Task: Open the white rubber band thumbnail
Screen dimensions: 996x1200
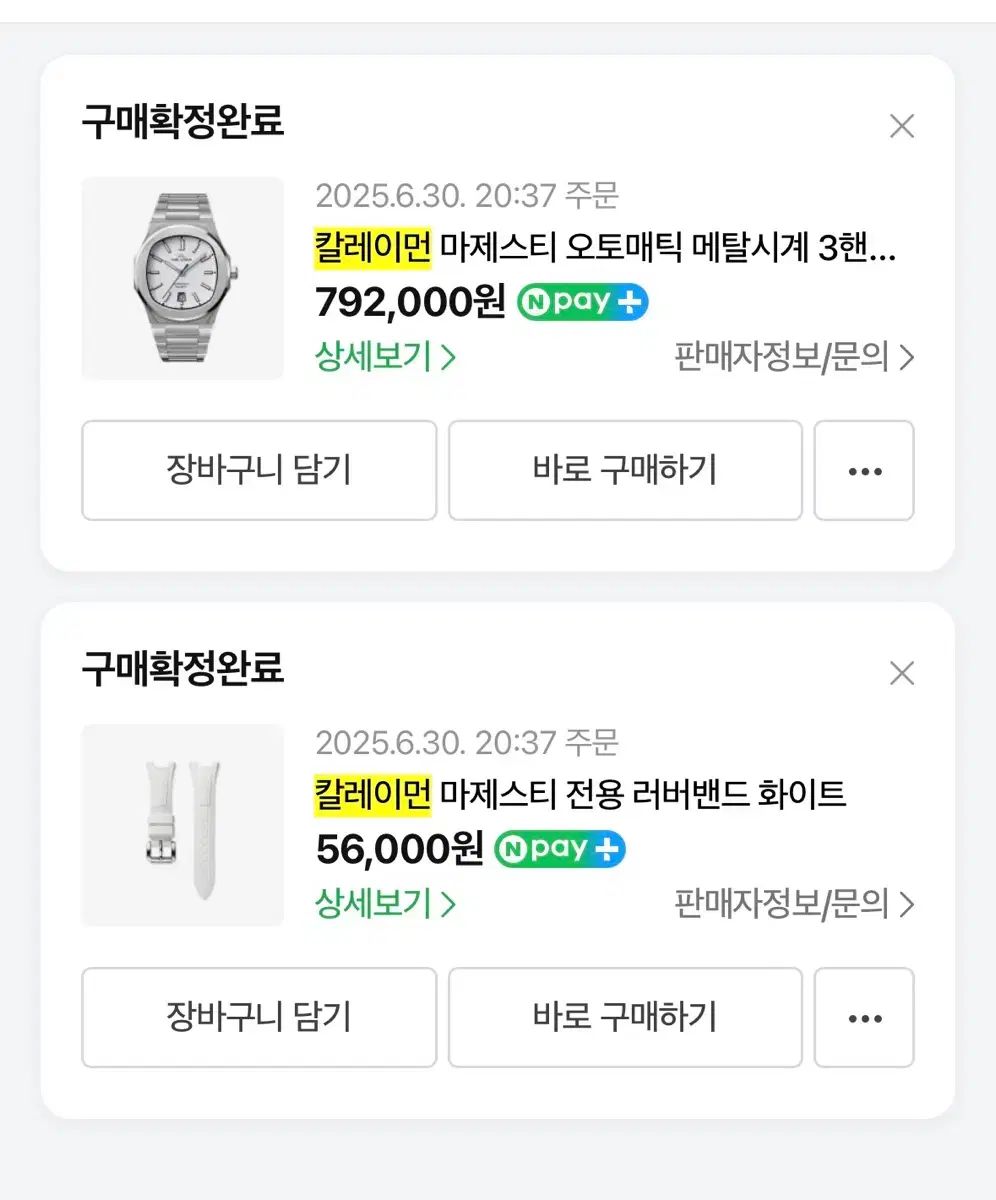Action: coord(182,825)
